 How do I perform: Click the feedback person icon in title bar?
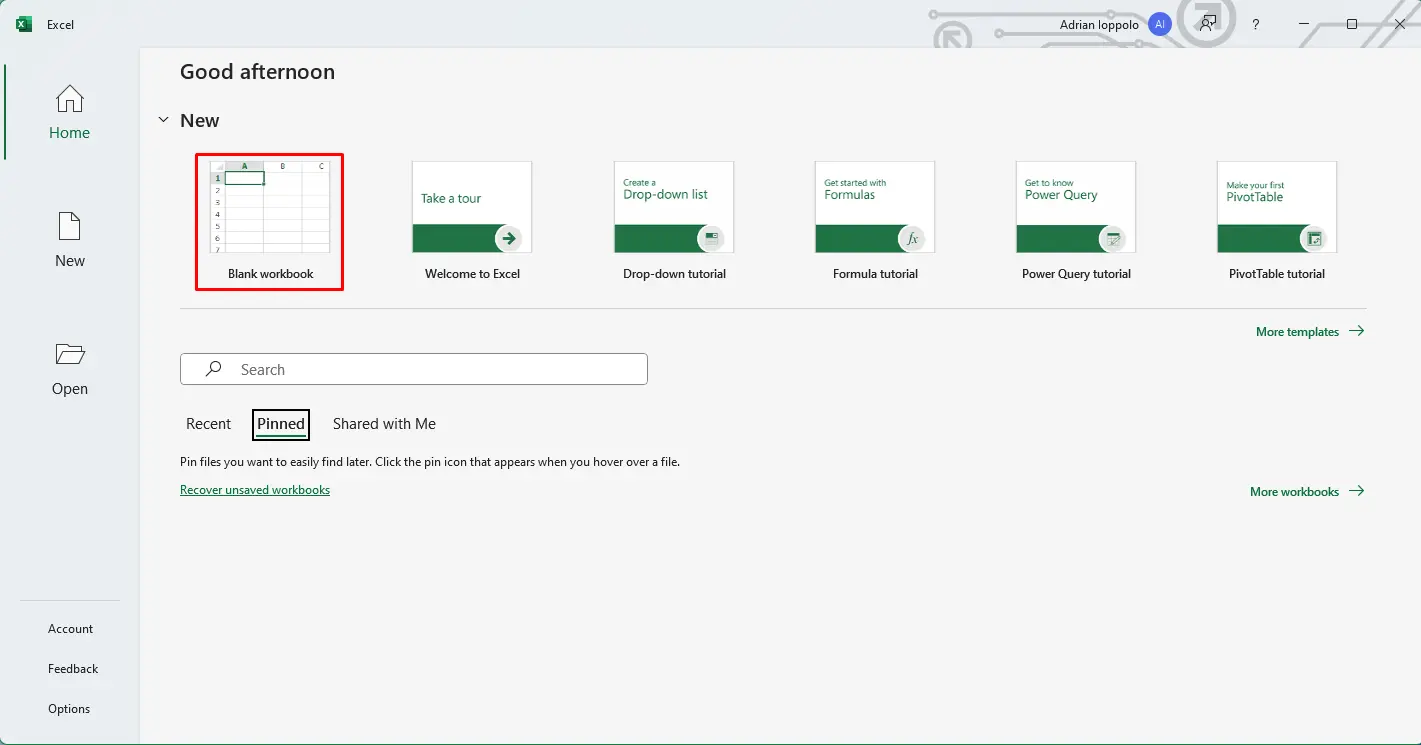pos(1209,24)
